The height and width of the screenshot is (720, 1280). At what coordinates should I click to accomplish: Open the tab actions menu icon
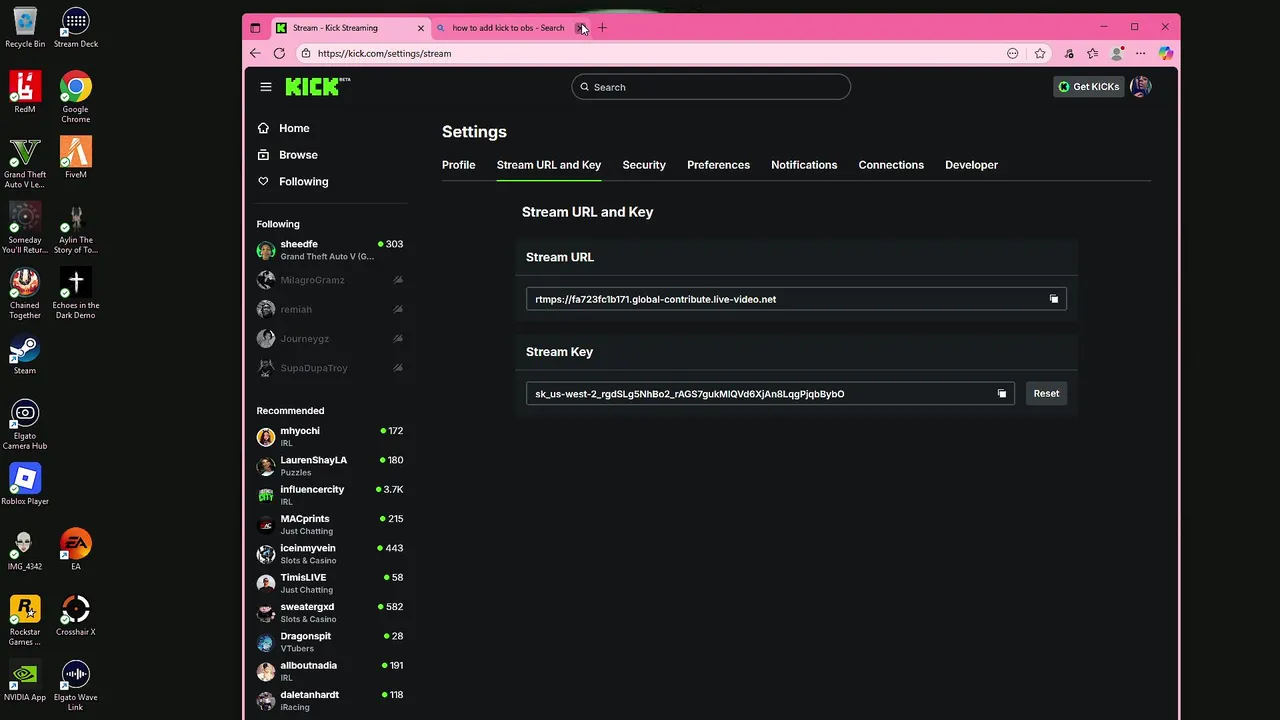pyautogui.click(x=255, y=28)
